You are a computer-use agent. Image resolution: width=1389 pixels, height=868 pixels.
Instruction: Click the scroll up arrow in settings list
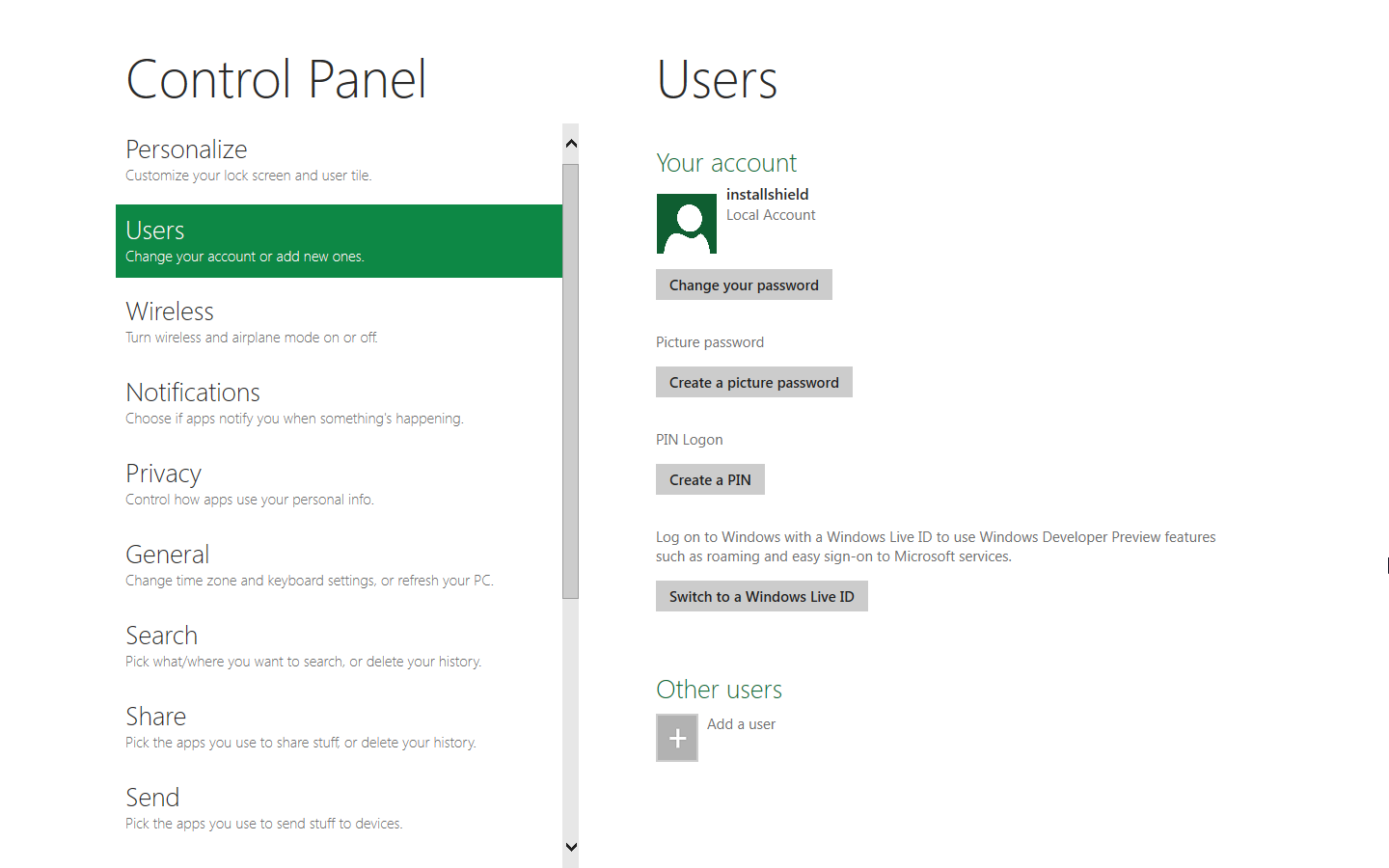571,144
